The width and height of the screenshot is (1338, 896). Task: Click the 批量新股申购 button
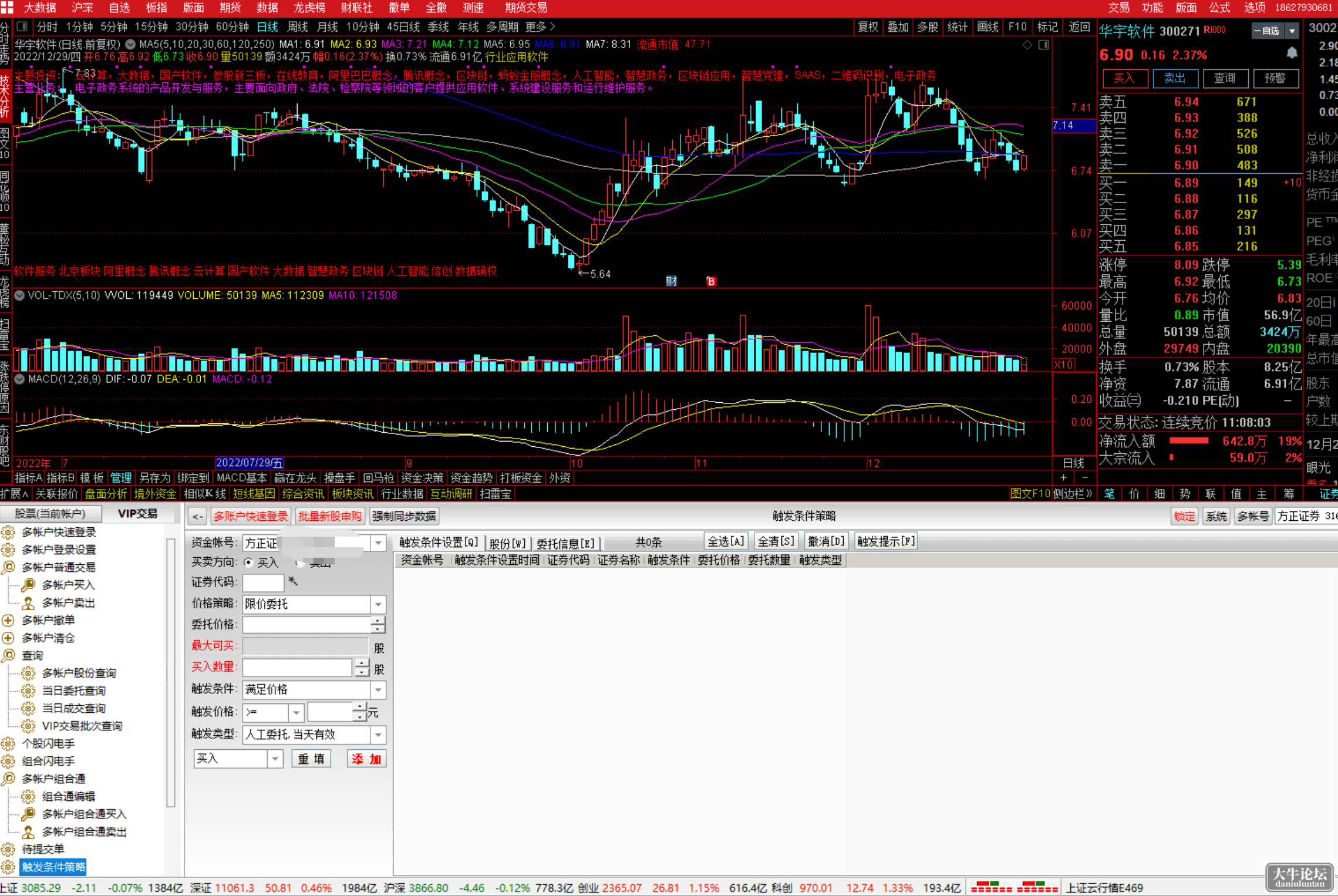tap(330, 516)
